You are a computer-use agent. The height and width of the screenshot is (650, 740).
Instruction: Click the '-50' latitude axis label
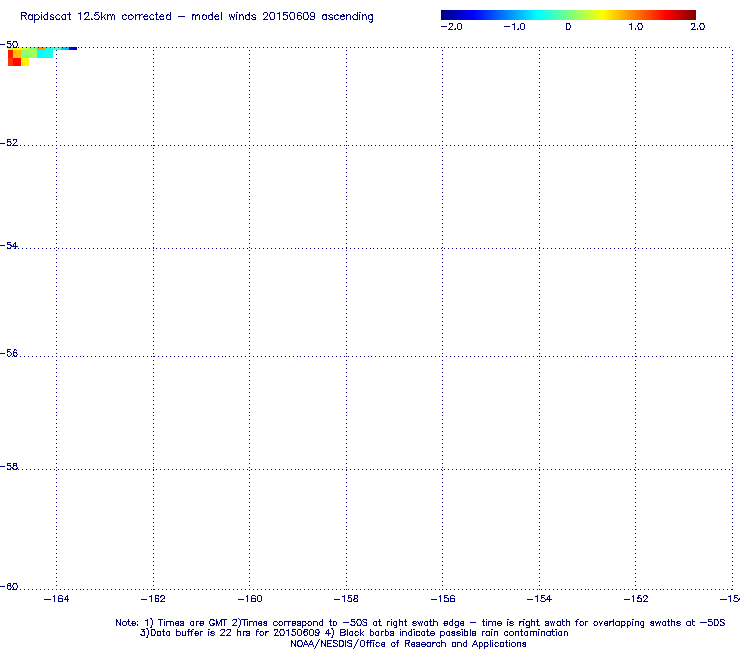[9, 44]
